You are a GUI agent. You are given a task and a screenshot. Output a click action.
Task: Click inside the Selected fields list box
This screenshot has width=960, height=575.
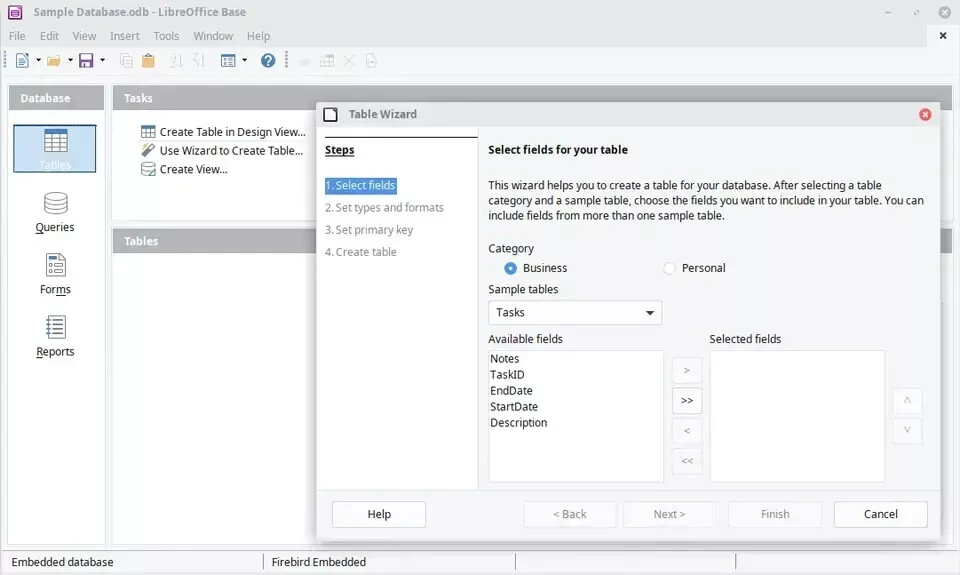(797, 416)
